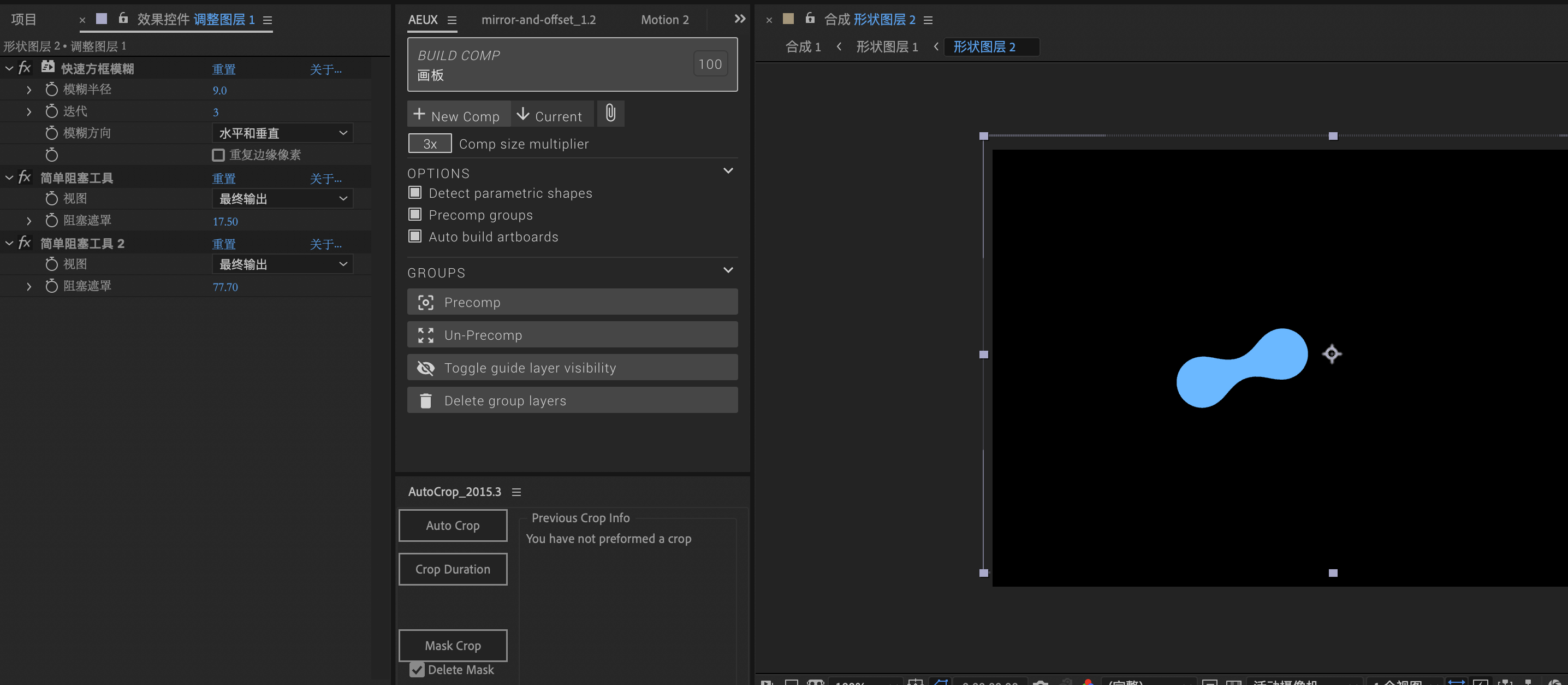This screenshot has height=685, width=1568.
Task: Go to 形状图层 1 in the breadcrumb
Action: [x=887, y=46]
